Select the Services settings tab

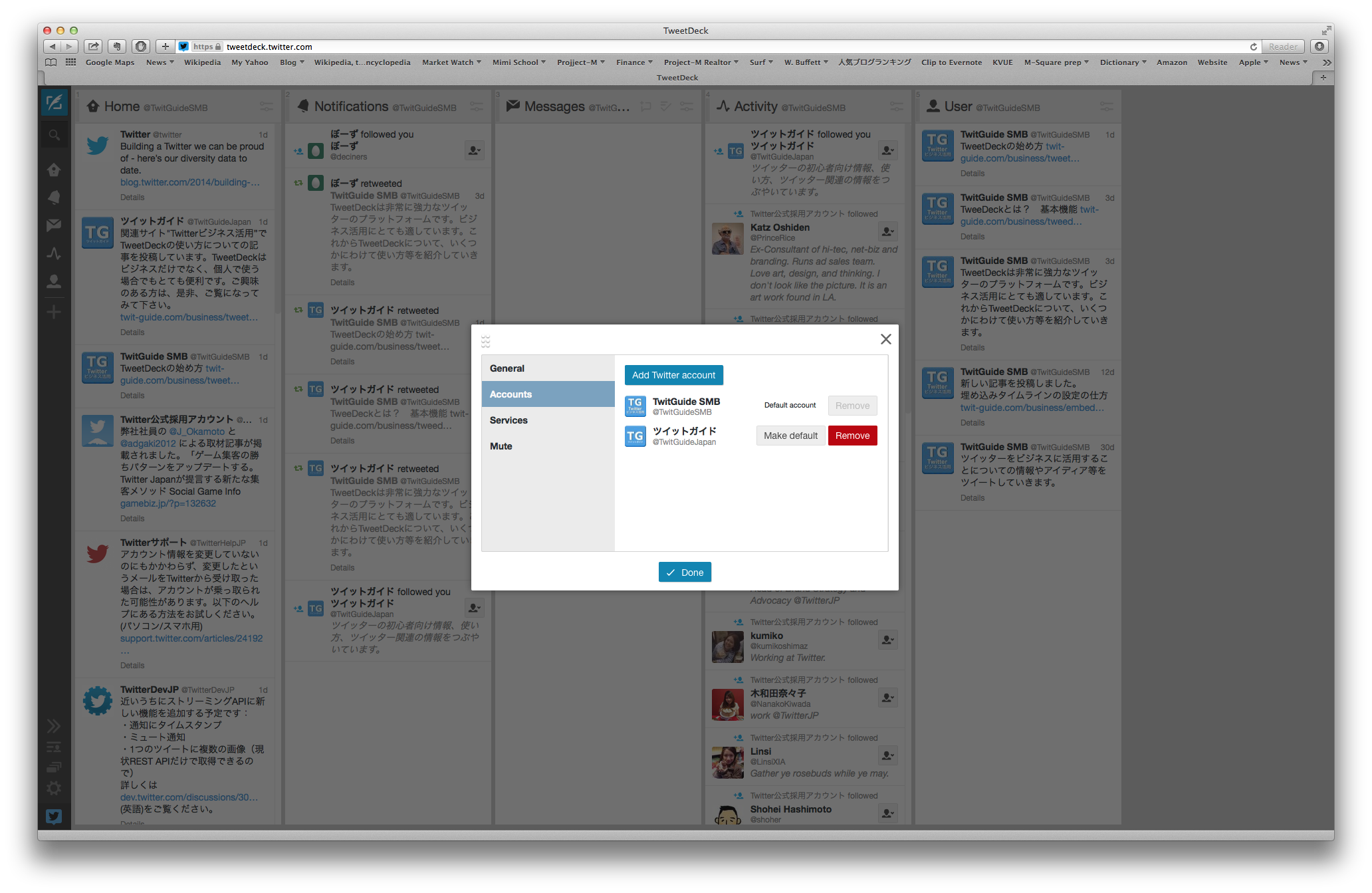point(548,420)
